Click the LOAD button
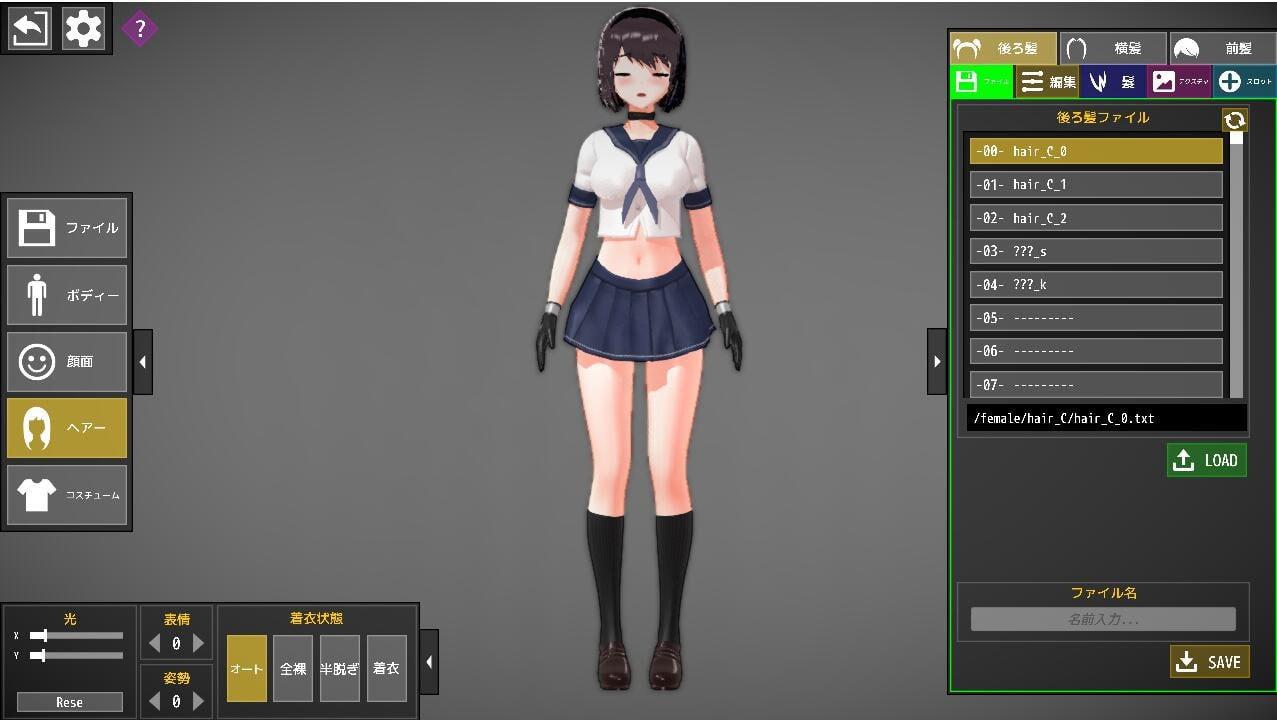 click(1206, 460)
